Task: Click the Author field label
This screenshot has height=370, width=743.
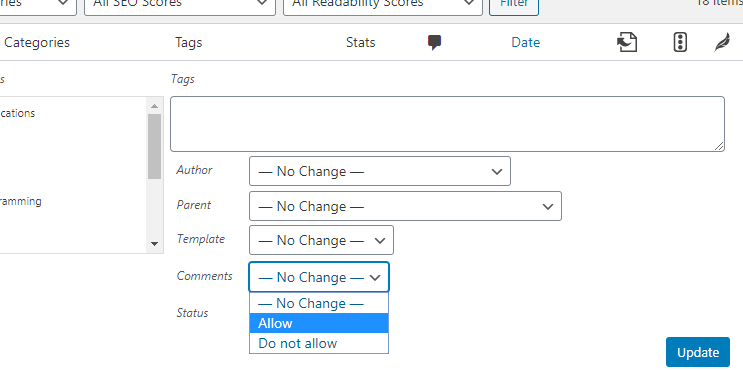Action: [194, 170]
